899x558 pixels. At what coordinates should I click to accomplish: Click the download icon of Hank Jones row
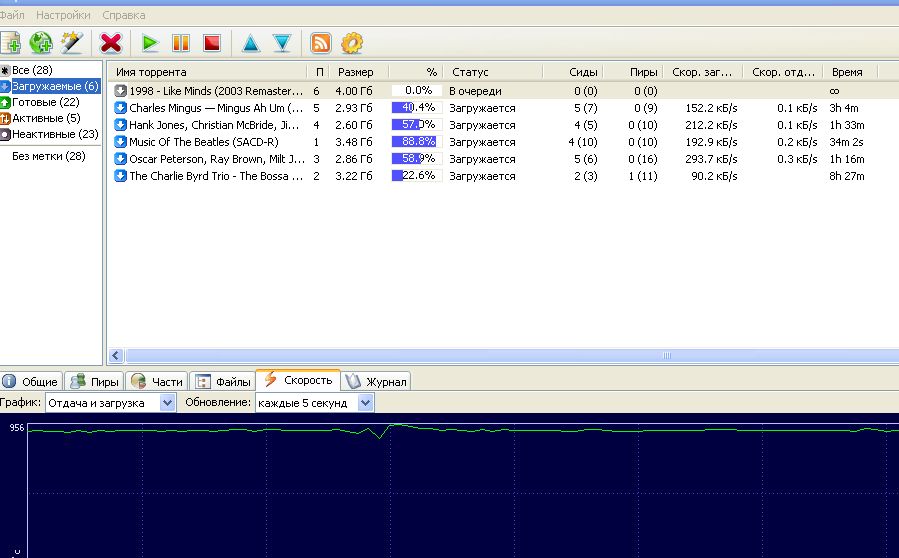(120, 125)
